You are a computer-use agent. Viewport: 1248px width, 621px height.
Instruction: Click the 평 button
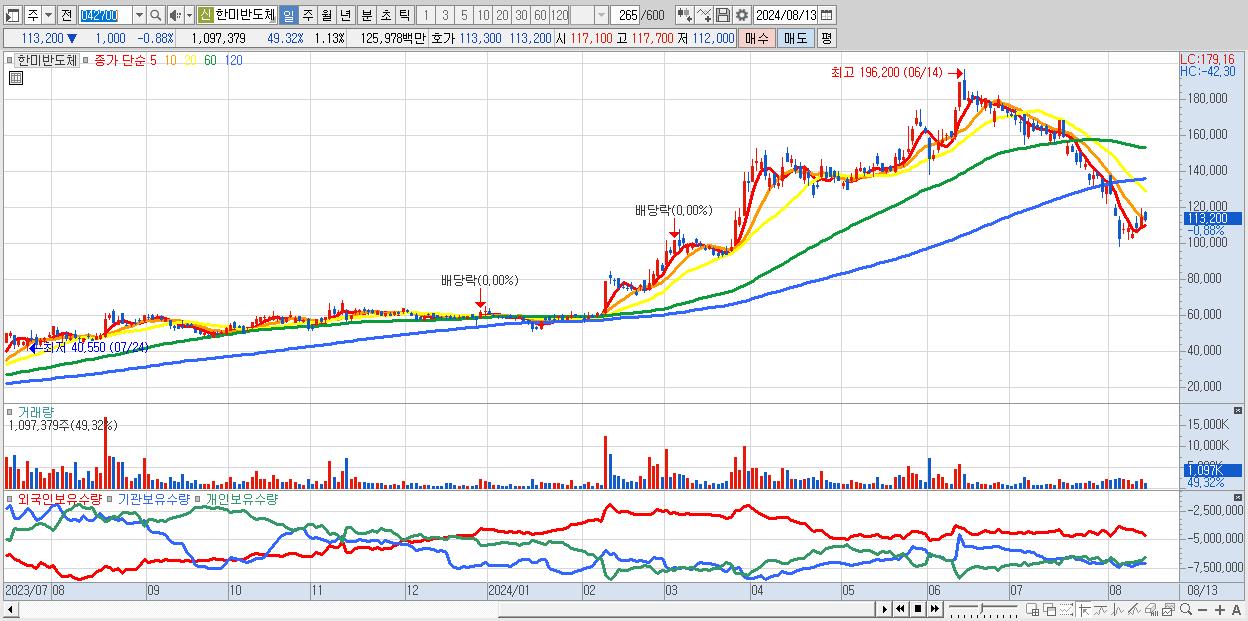[826, 38]
